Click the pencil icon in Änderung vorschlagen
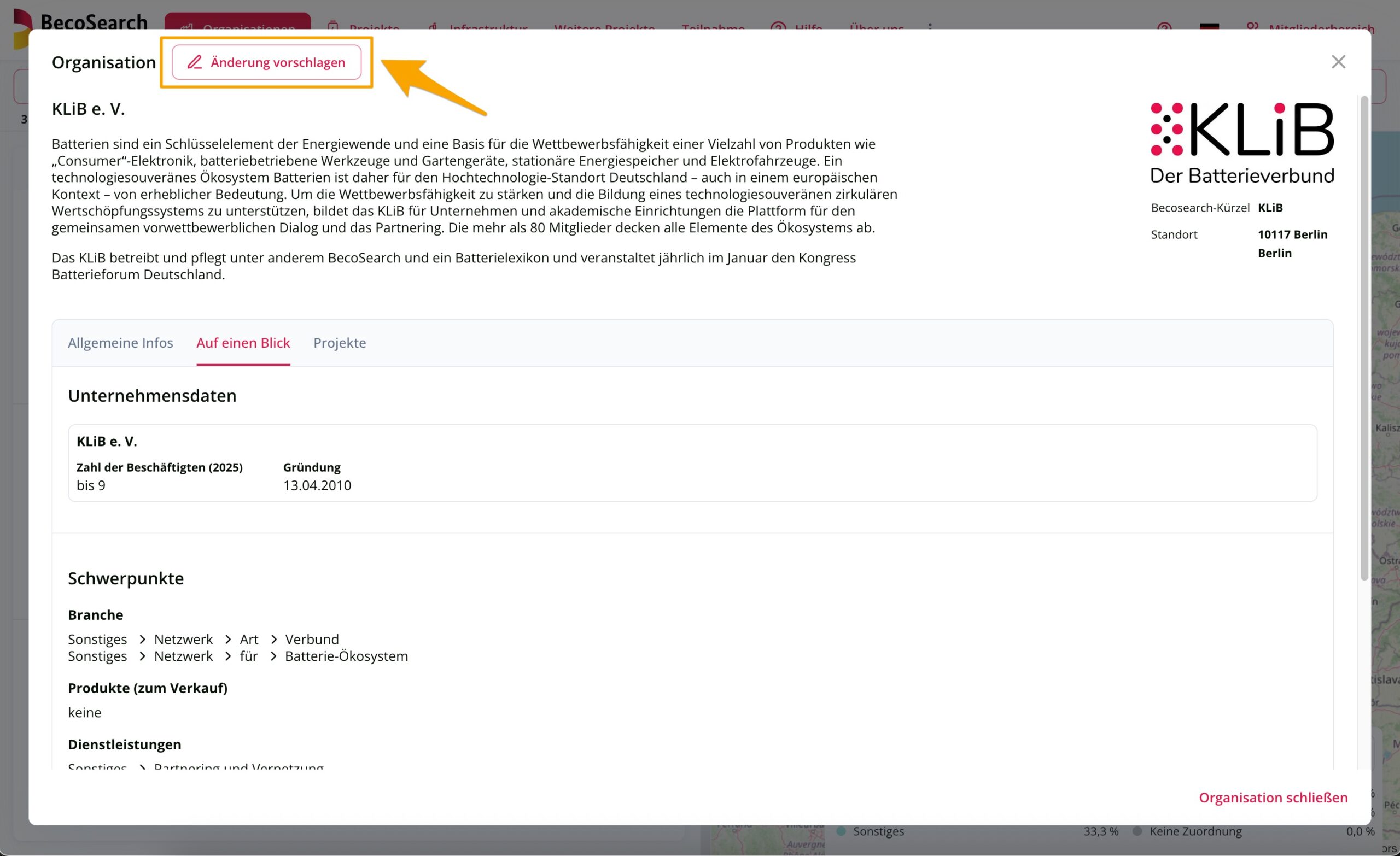 tap(194, 62)
